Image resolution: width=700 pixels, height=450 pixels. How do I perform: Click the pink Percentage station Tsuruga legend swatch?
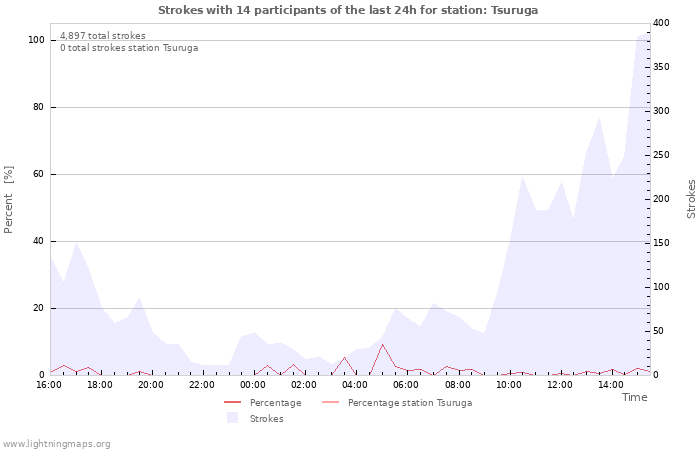[330, 403]
